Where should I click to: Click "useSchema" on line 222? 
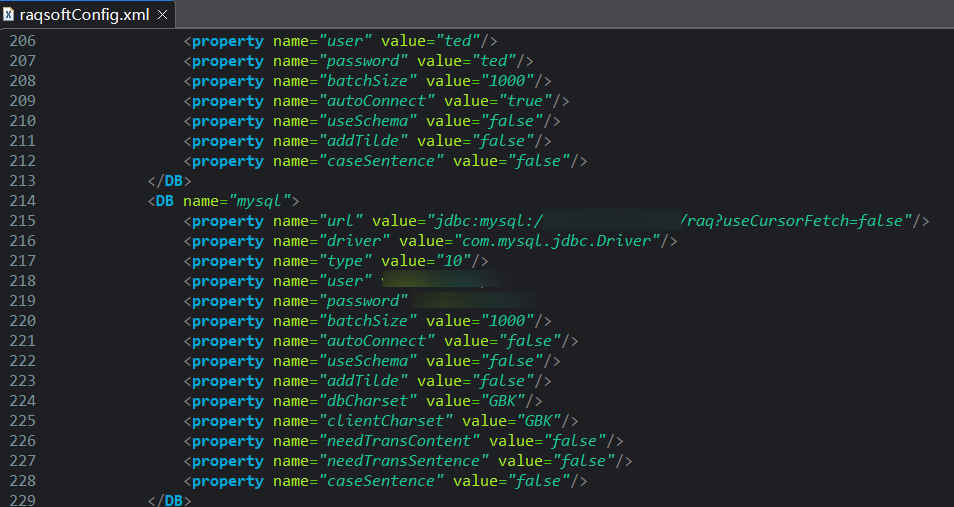pyautogui.click(x=367, y=361)
